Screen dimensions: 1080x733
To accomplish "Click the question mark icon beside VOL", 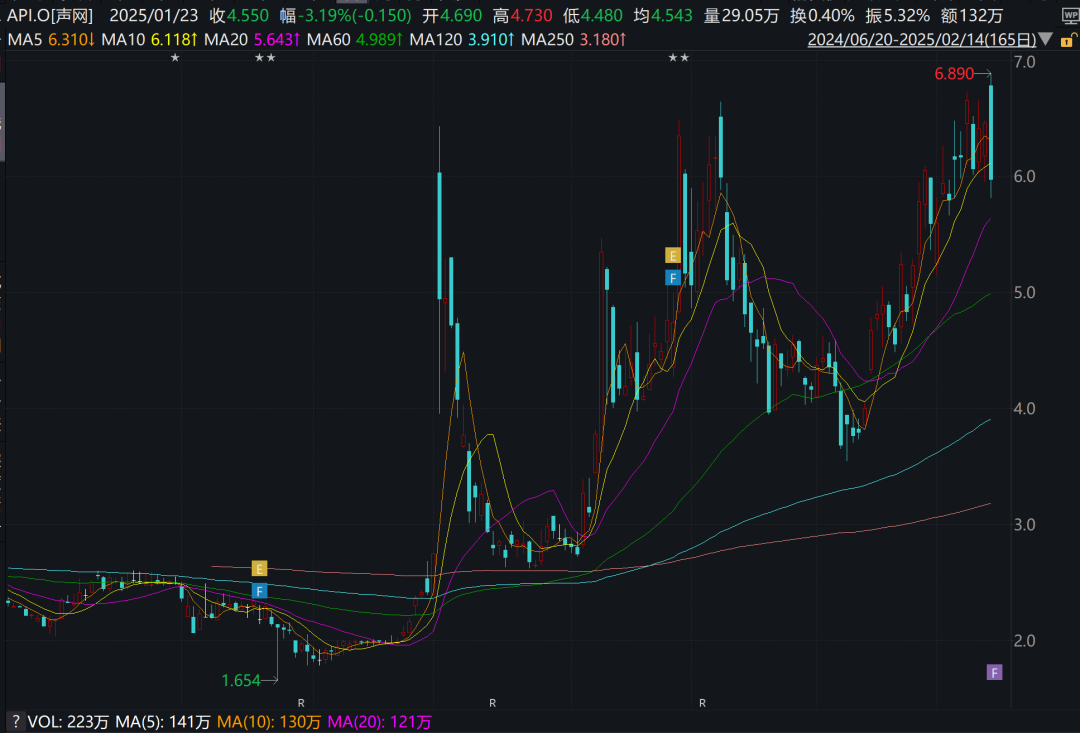I will 15,721.
